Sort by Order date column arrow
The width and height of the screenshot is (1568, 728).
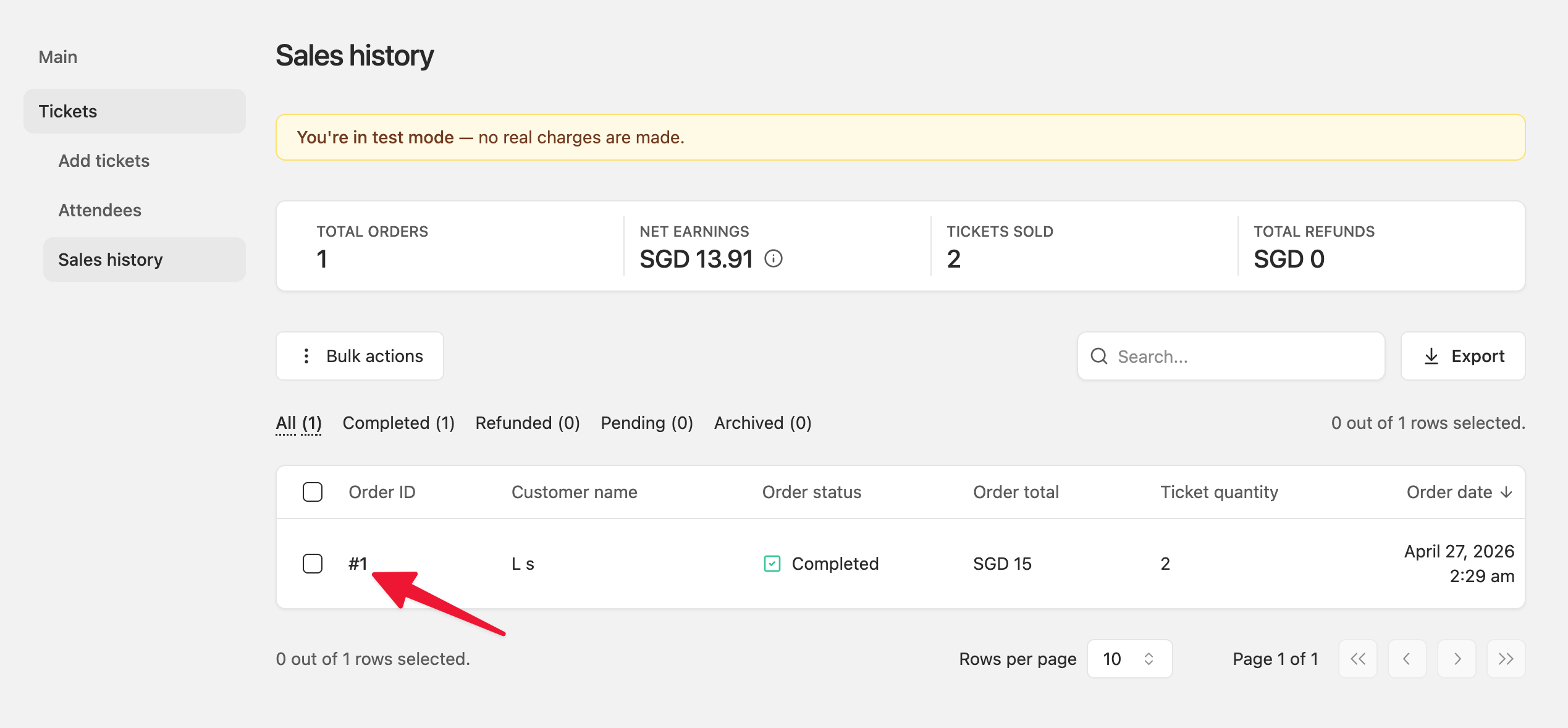pyautogui.click(x=1507, y=492)
